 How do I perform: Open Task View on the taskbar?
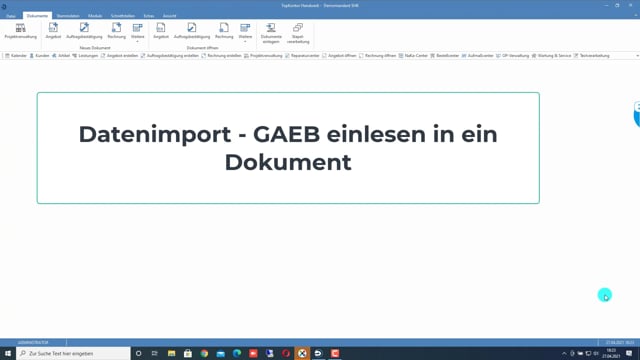155,353
